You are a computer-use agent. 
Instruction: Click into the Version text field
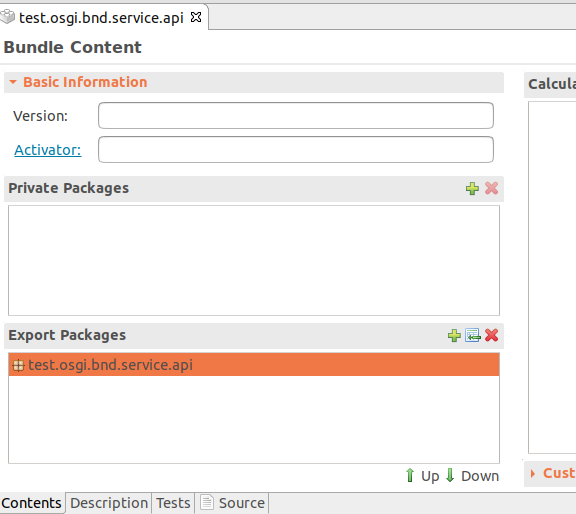(x=296, y=116)
